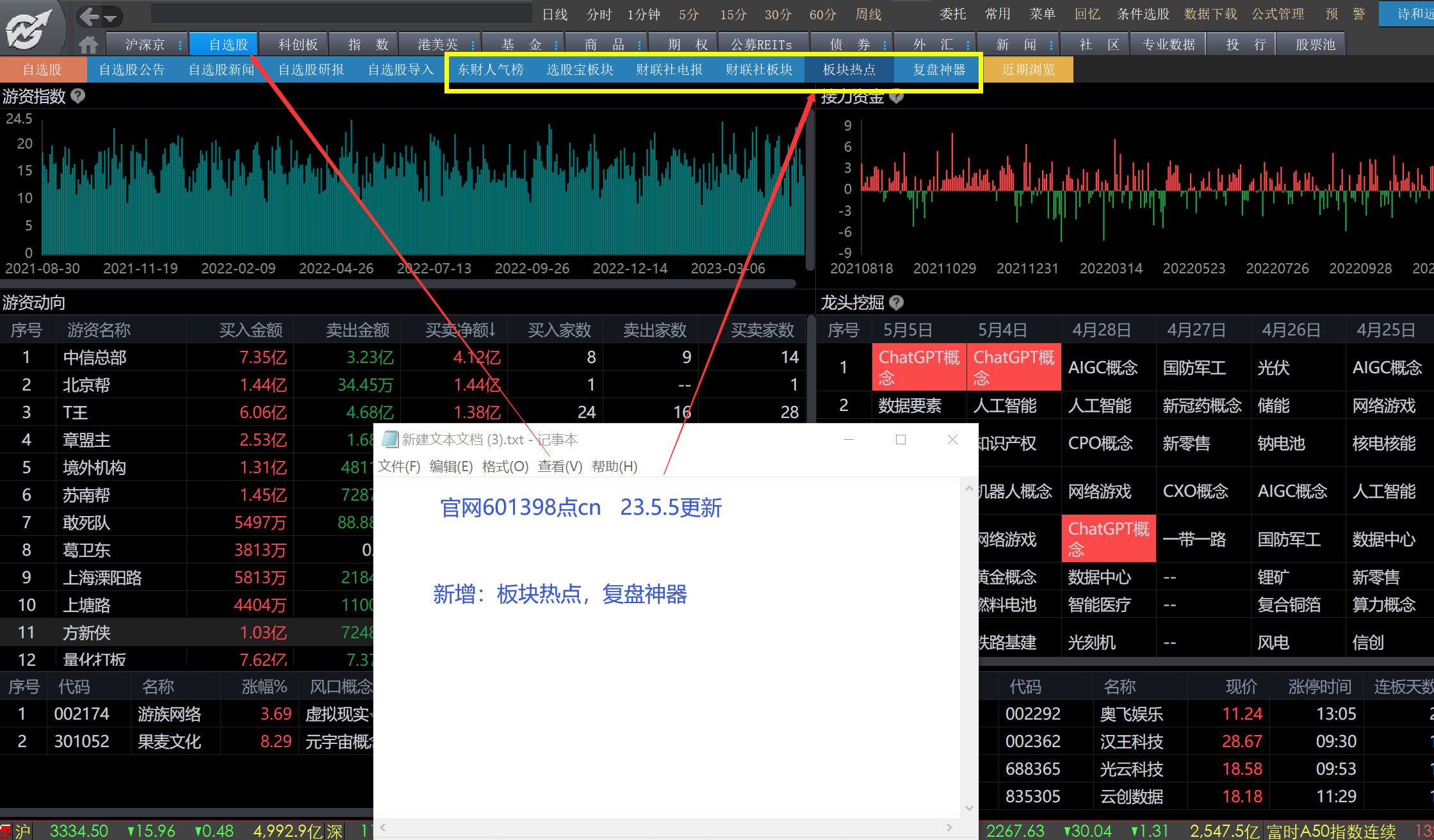This screenshot has width=1434, height=840.
Task: Go back using the left arrow icon
Action: pos(89,17)
